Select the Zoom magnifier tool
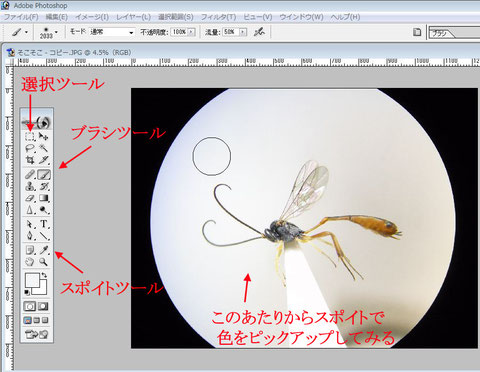480x372 pixels. coord(44,262)
